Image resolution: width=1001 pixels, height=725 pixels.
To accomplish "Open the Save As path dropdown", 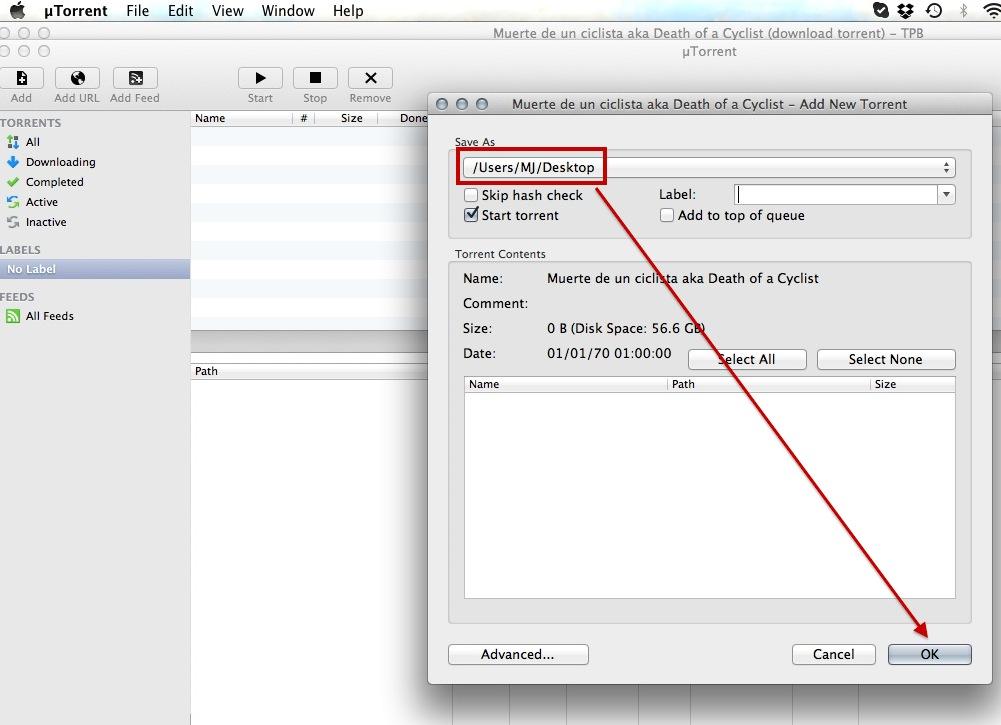I will [x=946, y=168].
